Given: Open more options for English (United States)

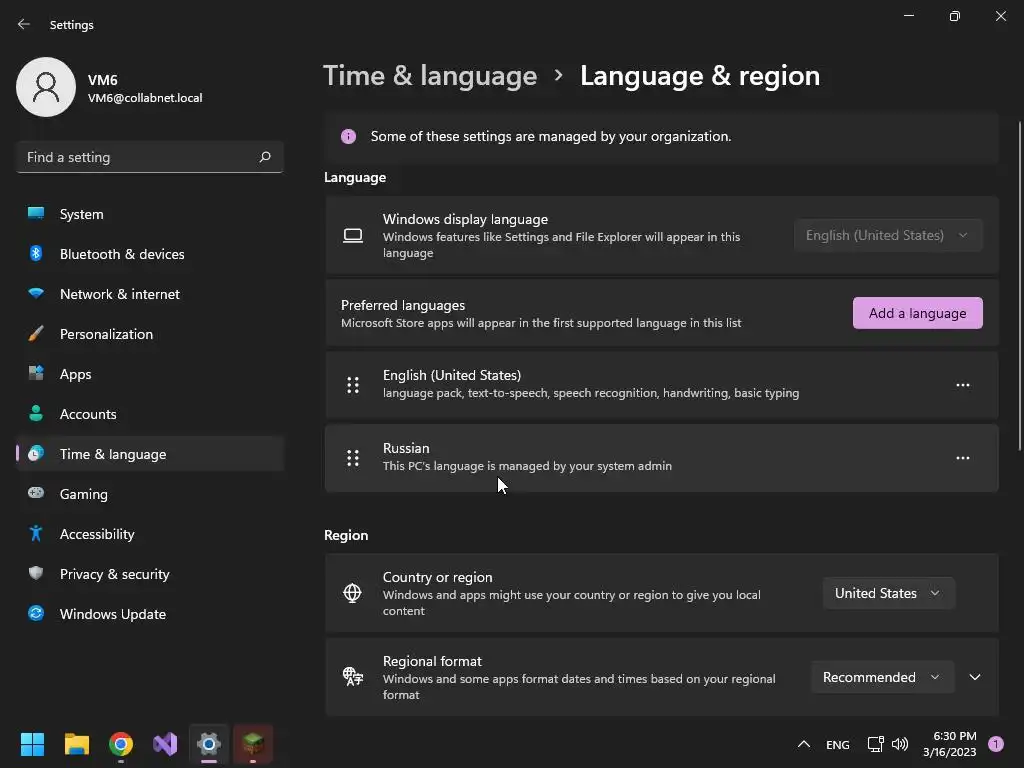Looking at the screenshot, I should tap(963, 385).
